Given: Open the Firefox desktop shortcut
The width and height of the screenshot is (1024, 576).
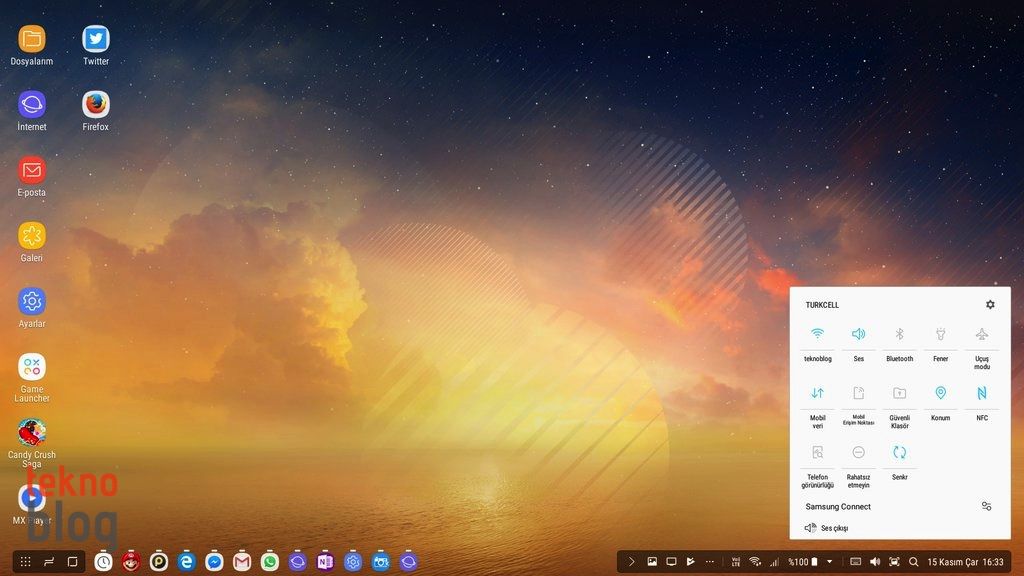Looking at the screenshot, I should coord(96,105).
